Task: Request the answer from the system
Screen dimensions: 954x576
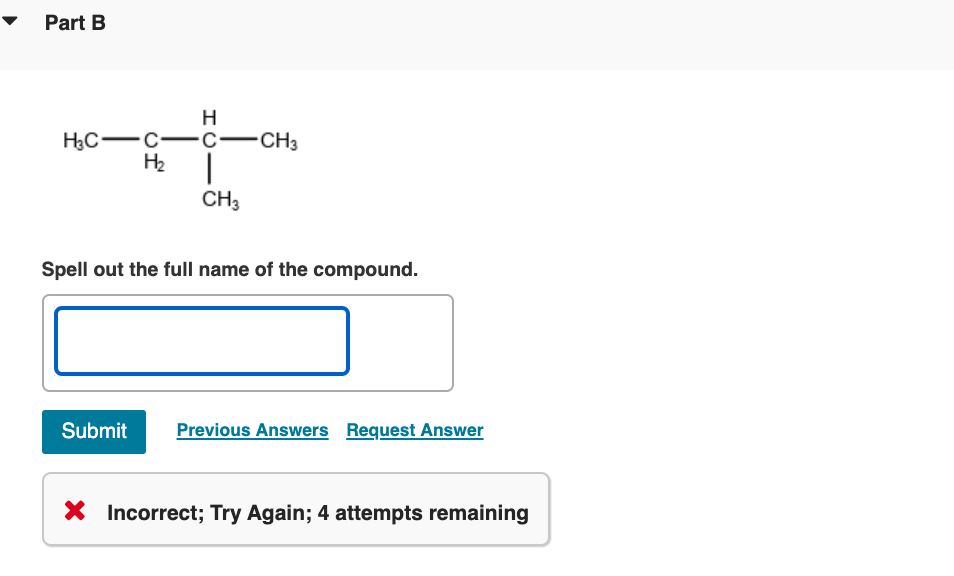Action: click(x=414, y=430)
